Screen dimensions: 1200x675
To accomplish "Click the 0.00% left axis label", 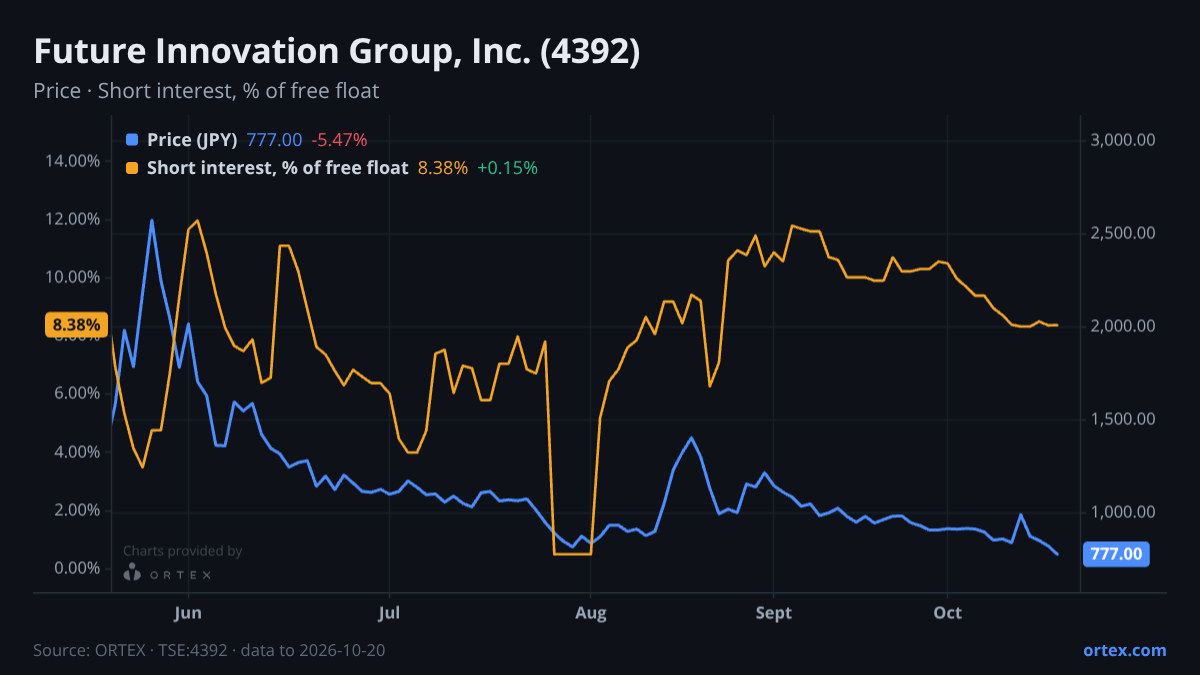I will pos(77,568).
